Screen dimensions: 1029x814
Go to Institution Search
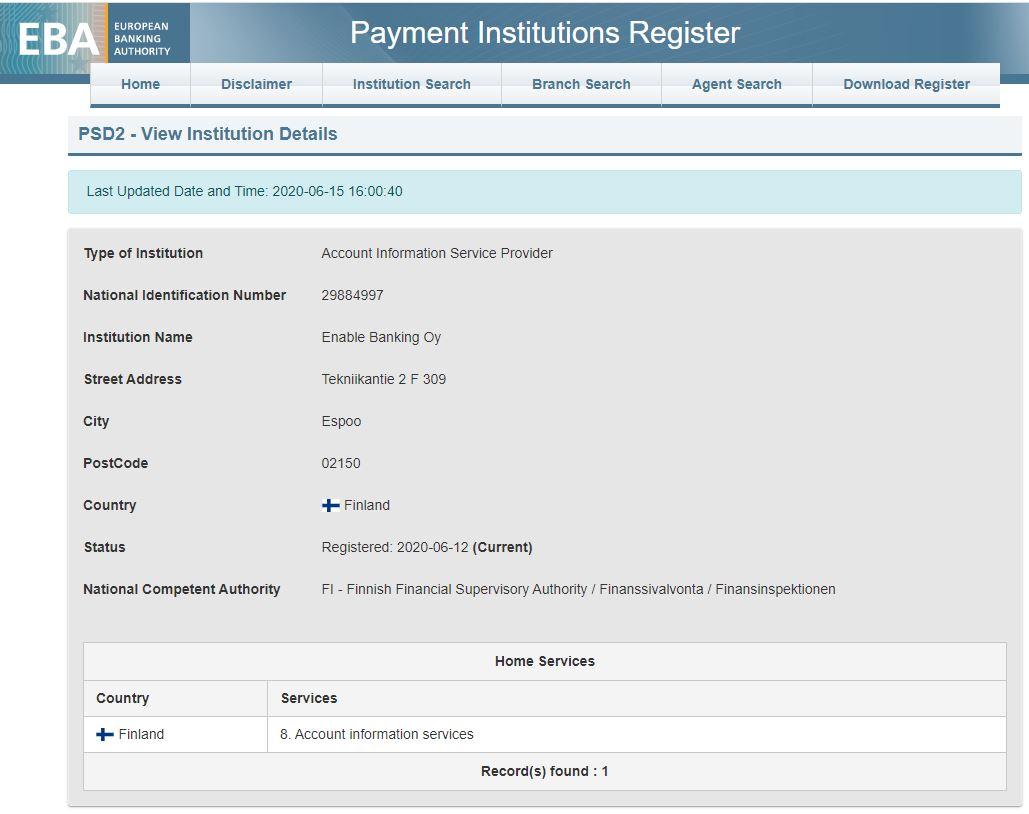[411, 84]
